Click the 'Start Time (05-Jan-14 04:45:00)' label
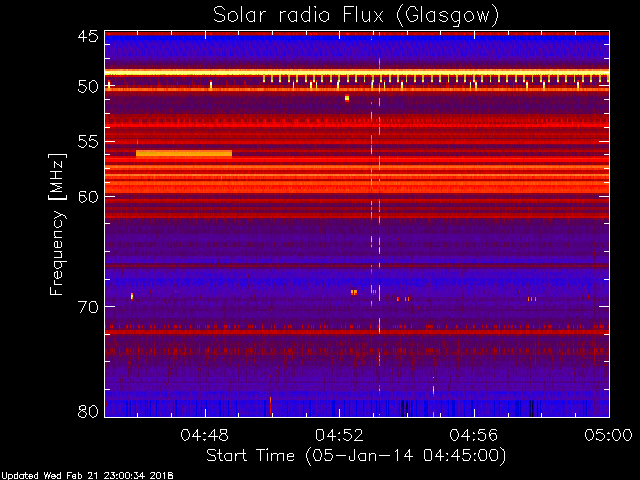This screenshot has height=480, width=640. 356,456
